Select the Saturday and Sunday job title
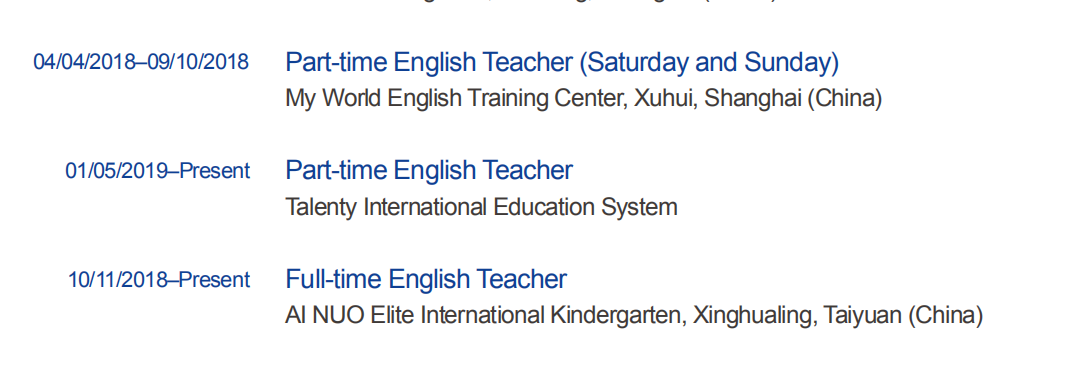This screenshot has height=388, width=1089. tap(562, 62)
